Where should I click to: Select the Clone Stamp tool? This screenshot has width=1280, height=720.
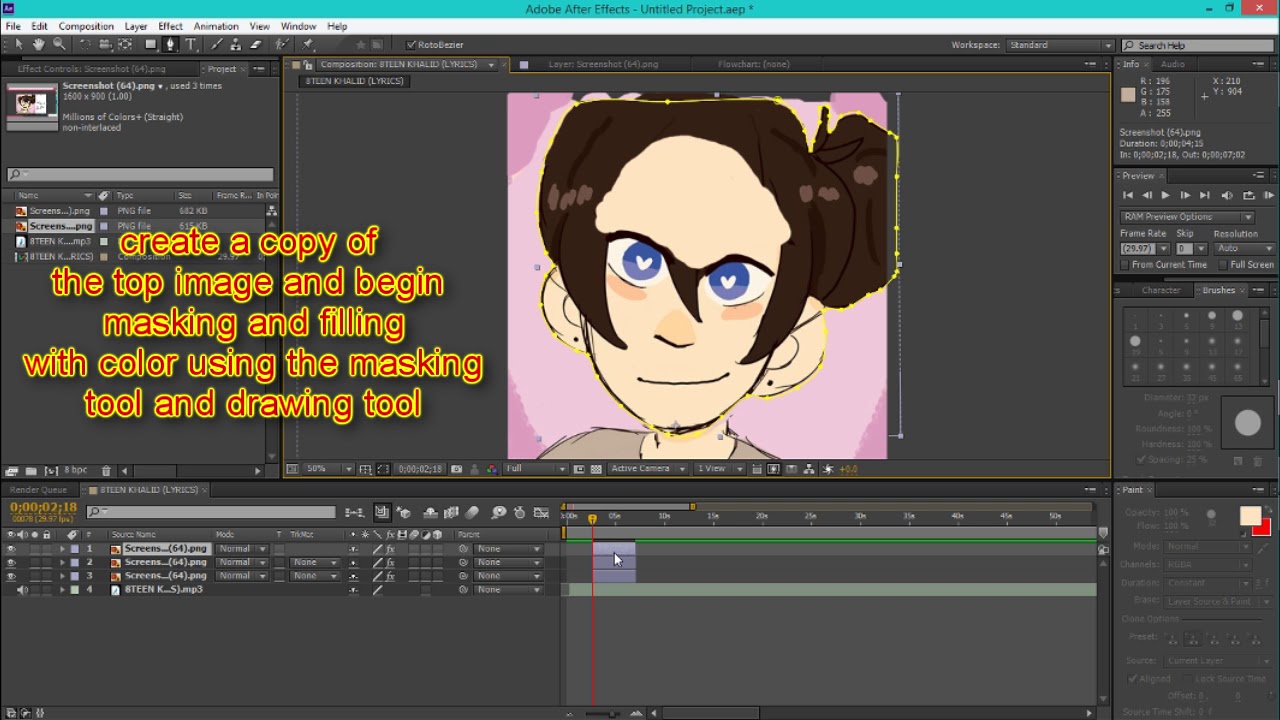pyautogui.click(x=235, y=45)
